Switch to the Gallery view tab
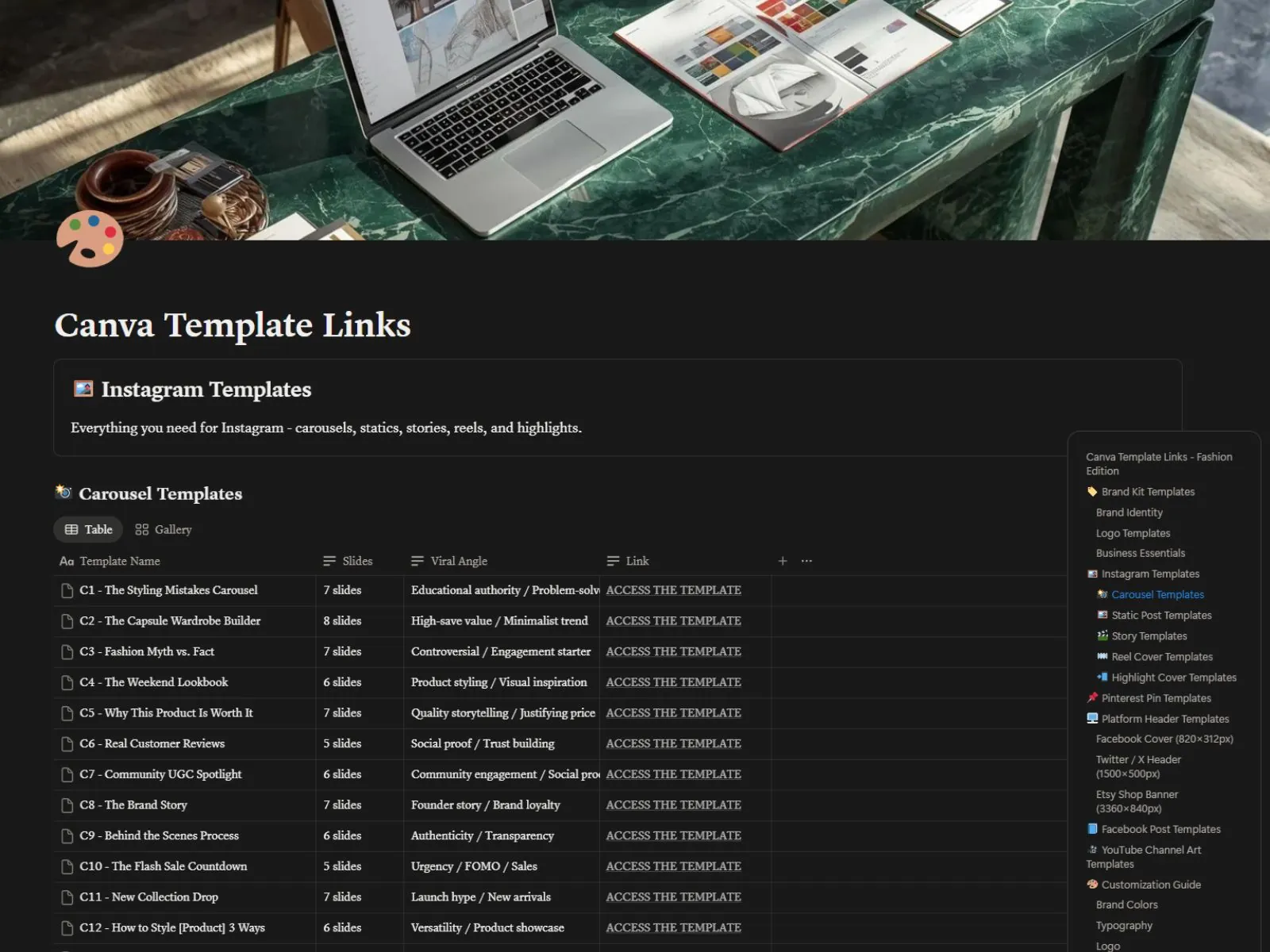The image size is (1270, 952). 164,529
